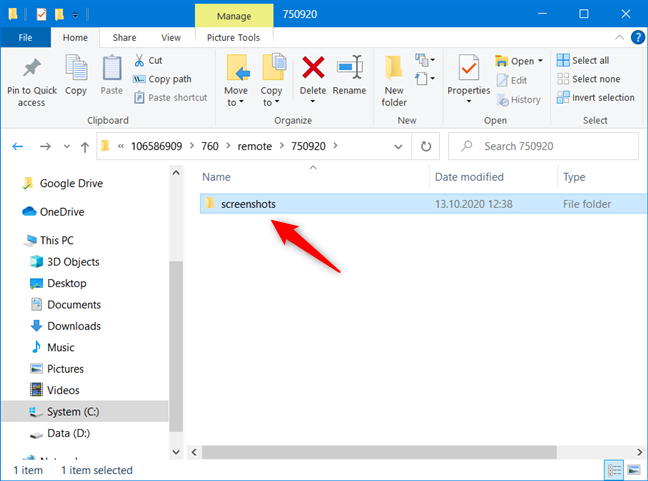The height and width of the screenshot is (481, 648).
Task: Open Properties of the selected item
Action: (x=469, y=79)
